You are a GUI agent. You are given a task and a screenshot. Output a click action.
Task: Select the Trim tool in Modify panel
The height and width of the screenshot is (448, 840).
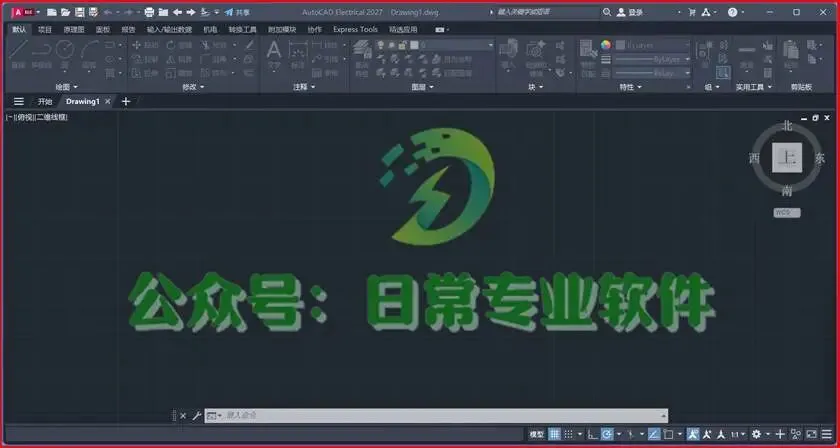point(214,46)
